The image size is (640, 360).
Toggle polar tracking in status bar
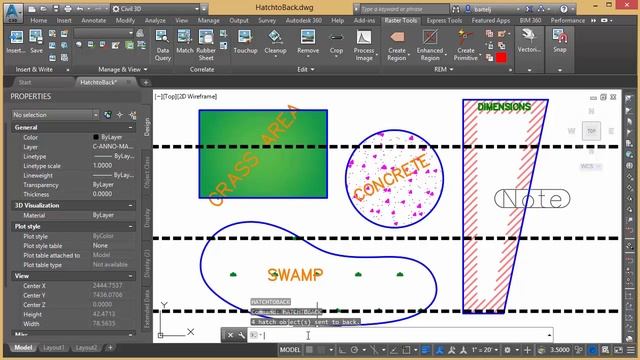[x=354, y=350]
